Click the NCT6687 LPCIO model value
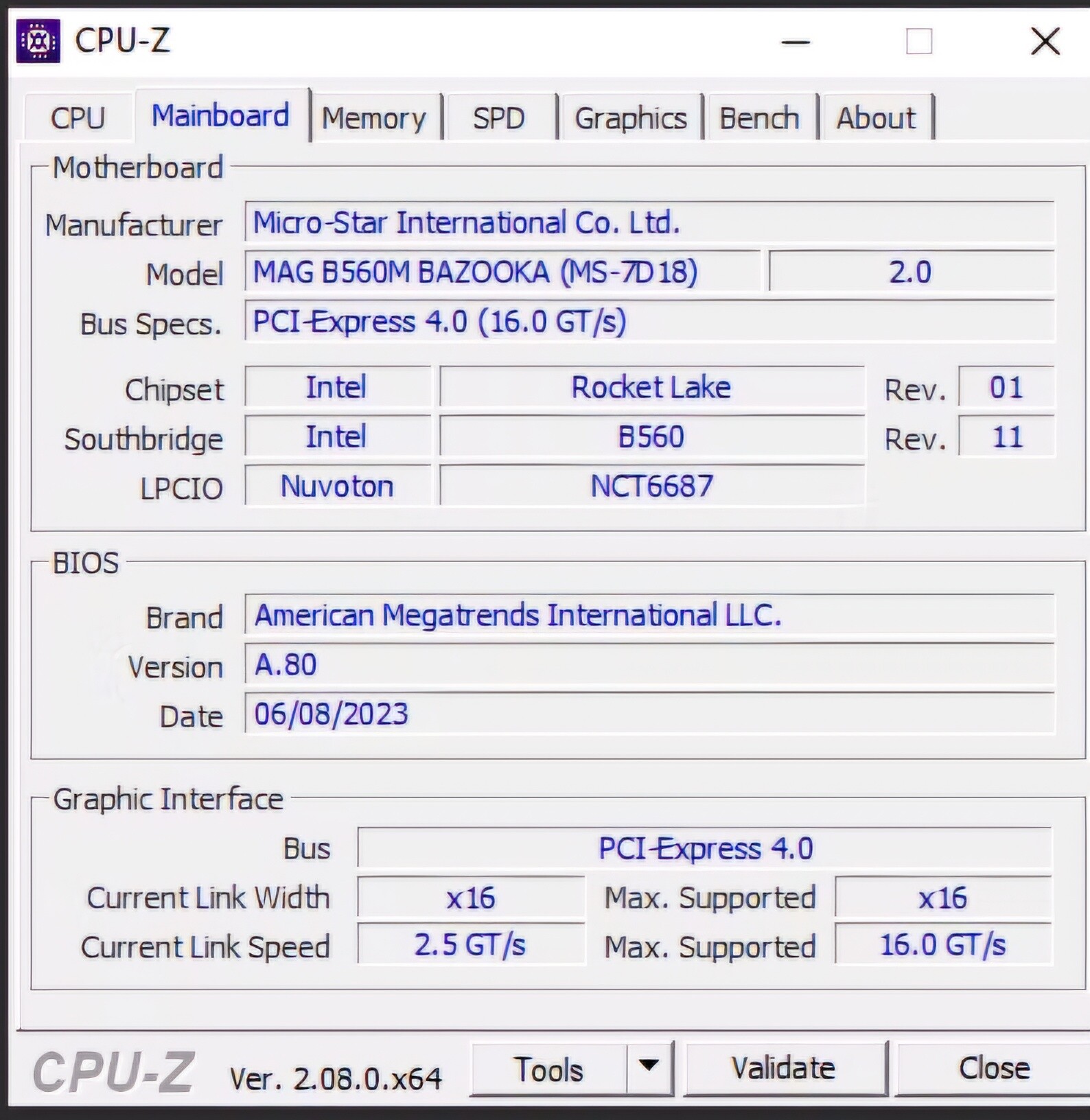 pos(652,486)
